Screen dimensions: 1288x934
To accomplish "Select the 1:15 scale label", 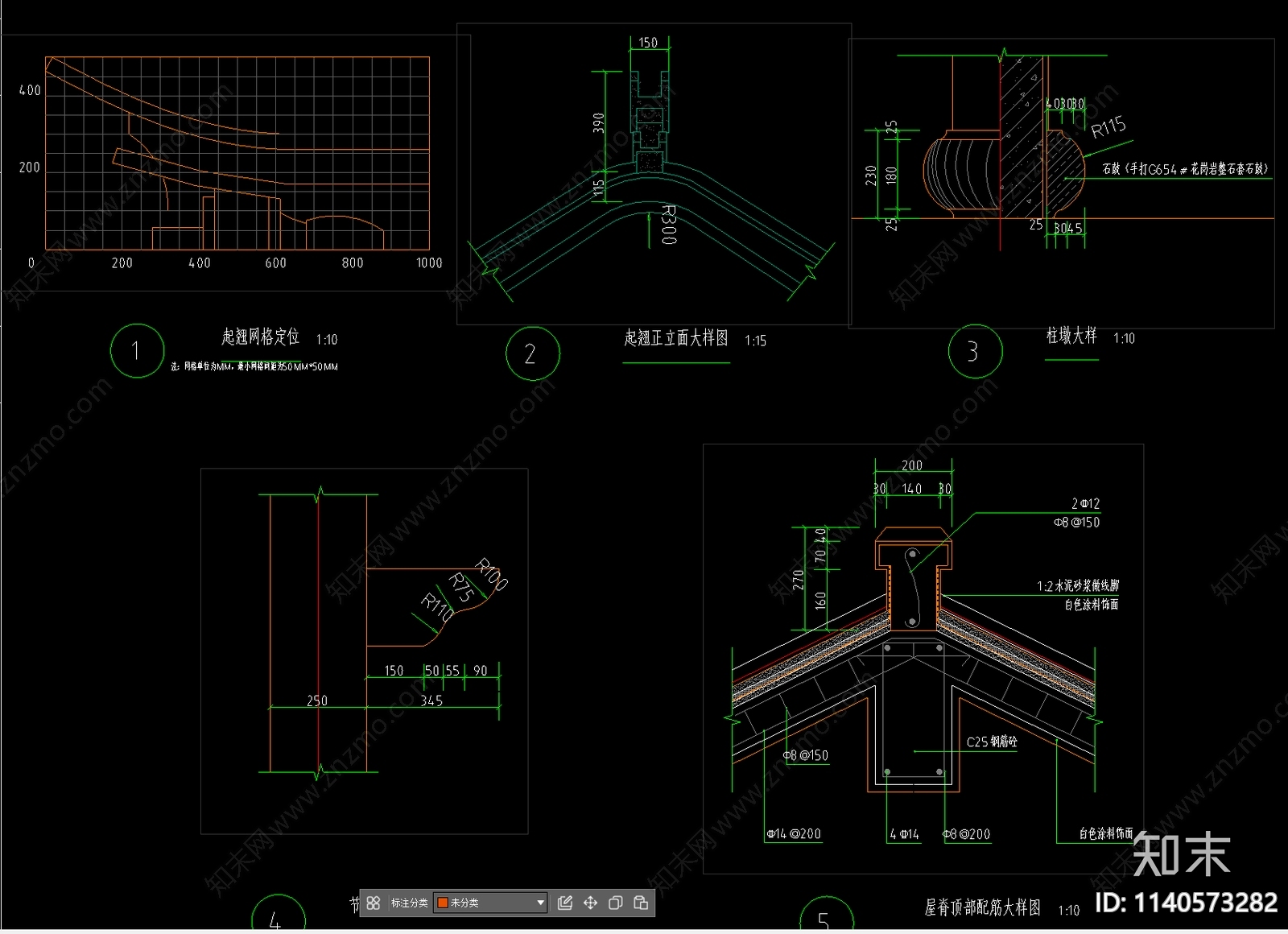I will pos(755,341).
